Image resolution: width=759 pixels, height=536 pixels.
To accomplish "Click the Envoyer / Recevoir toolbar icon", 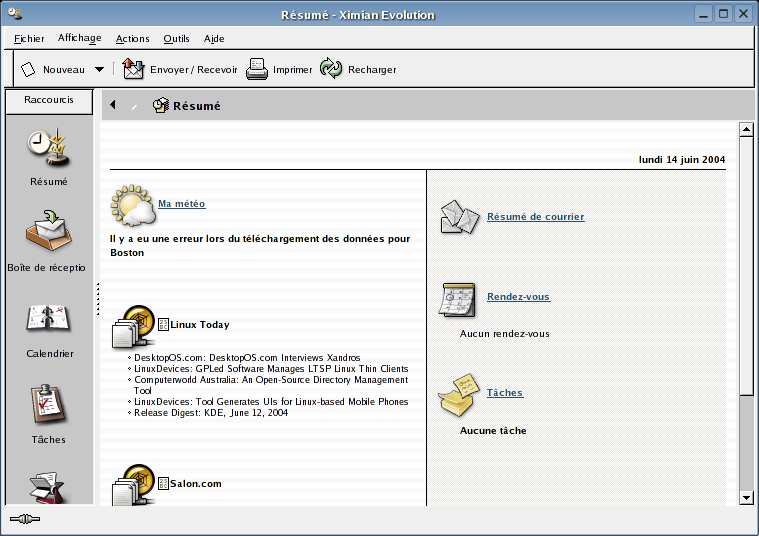I will pyautogui.click(x=134, y=70).
